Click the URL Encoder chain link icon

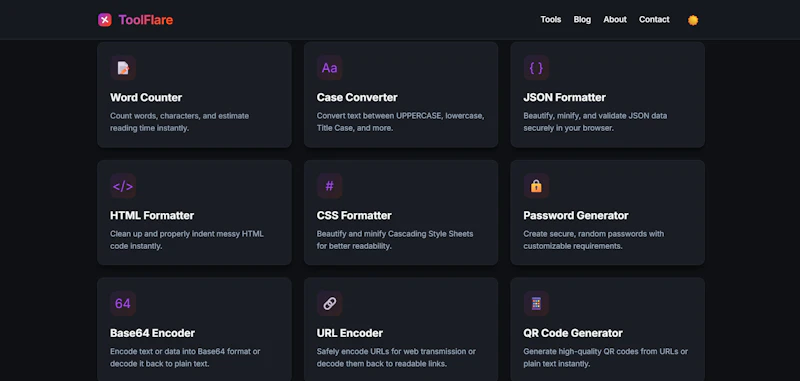[330, 303]
